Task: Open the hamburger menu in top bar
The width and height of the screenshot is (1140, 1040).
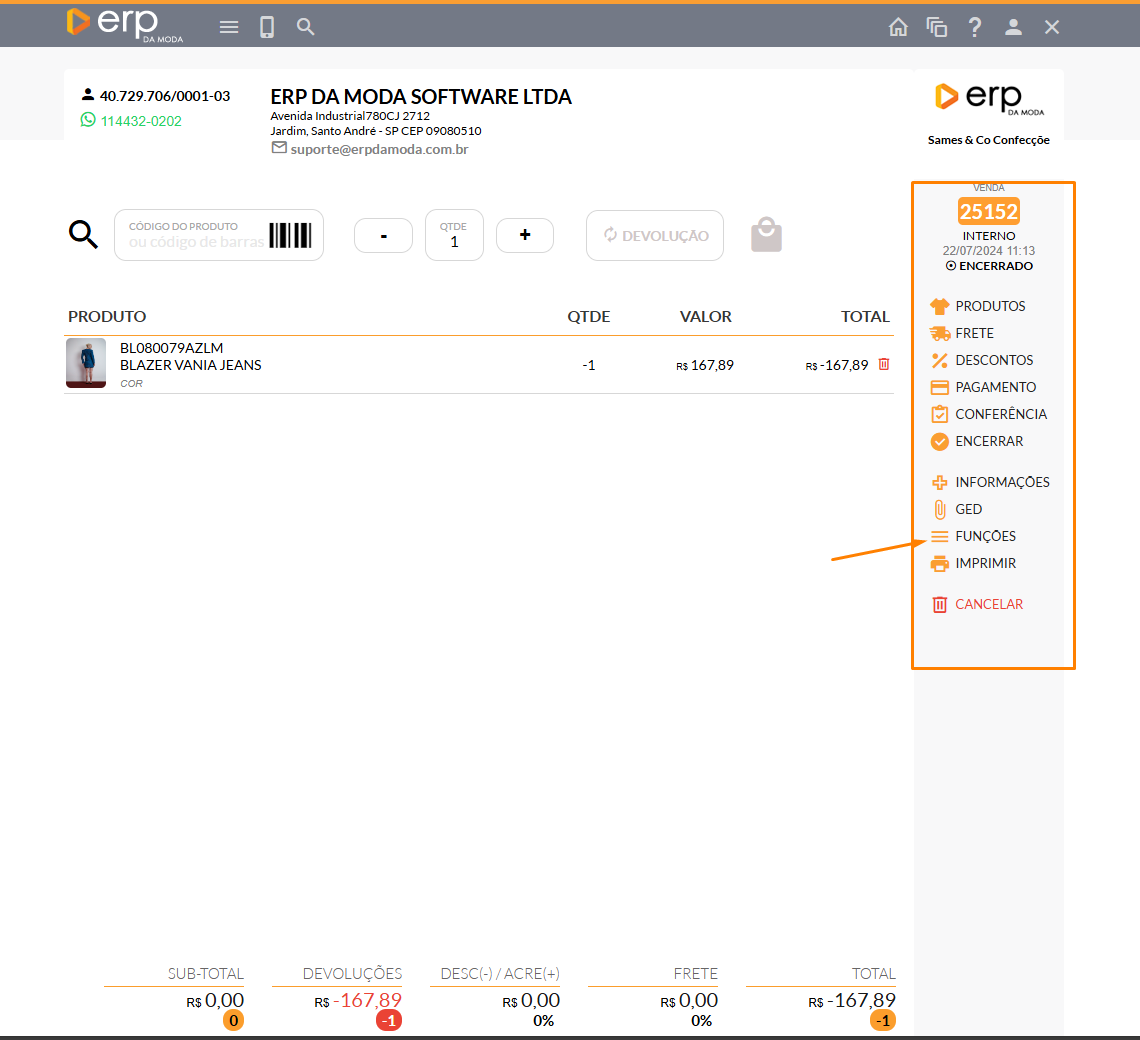Action: click(229, 27)
